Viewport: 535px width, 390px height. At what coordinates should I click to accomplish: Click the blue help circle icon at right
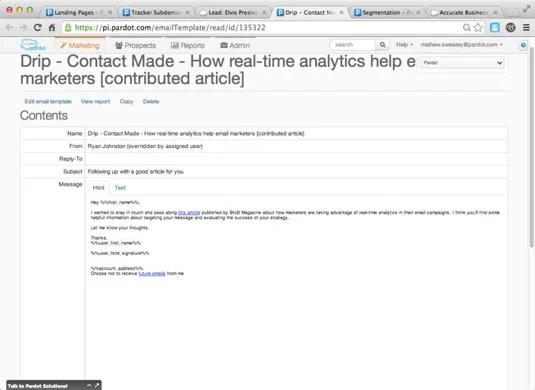click(x=523, y=45)
